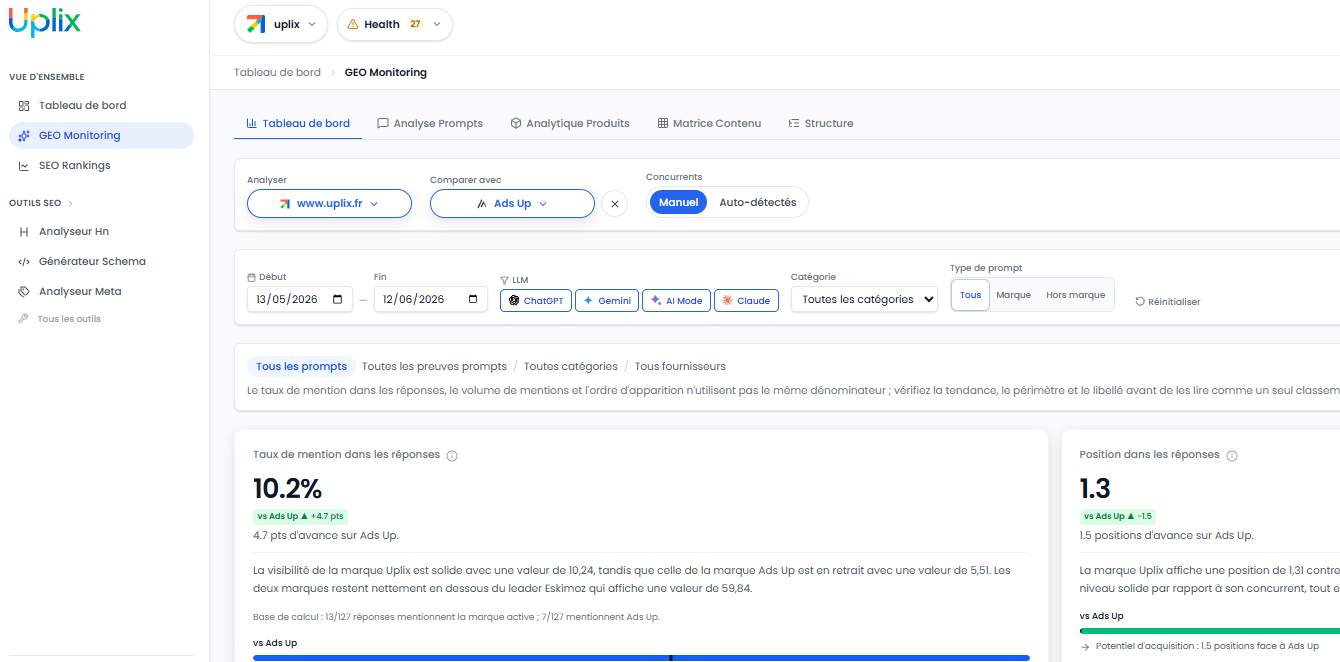Image resolution: width=1340 pixels, height=662 pixels.
Task: Select Auto-détectés concurrents mode
Action: (758, 202)
